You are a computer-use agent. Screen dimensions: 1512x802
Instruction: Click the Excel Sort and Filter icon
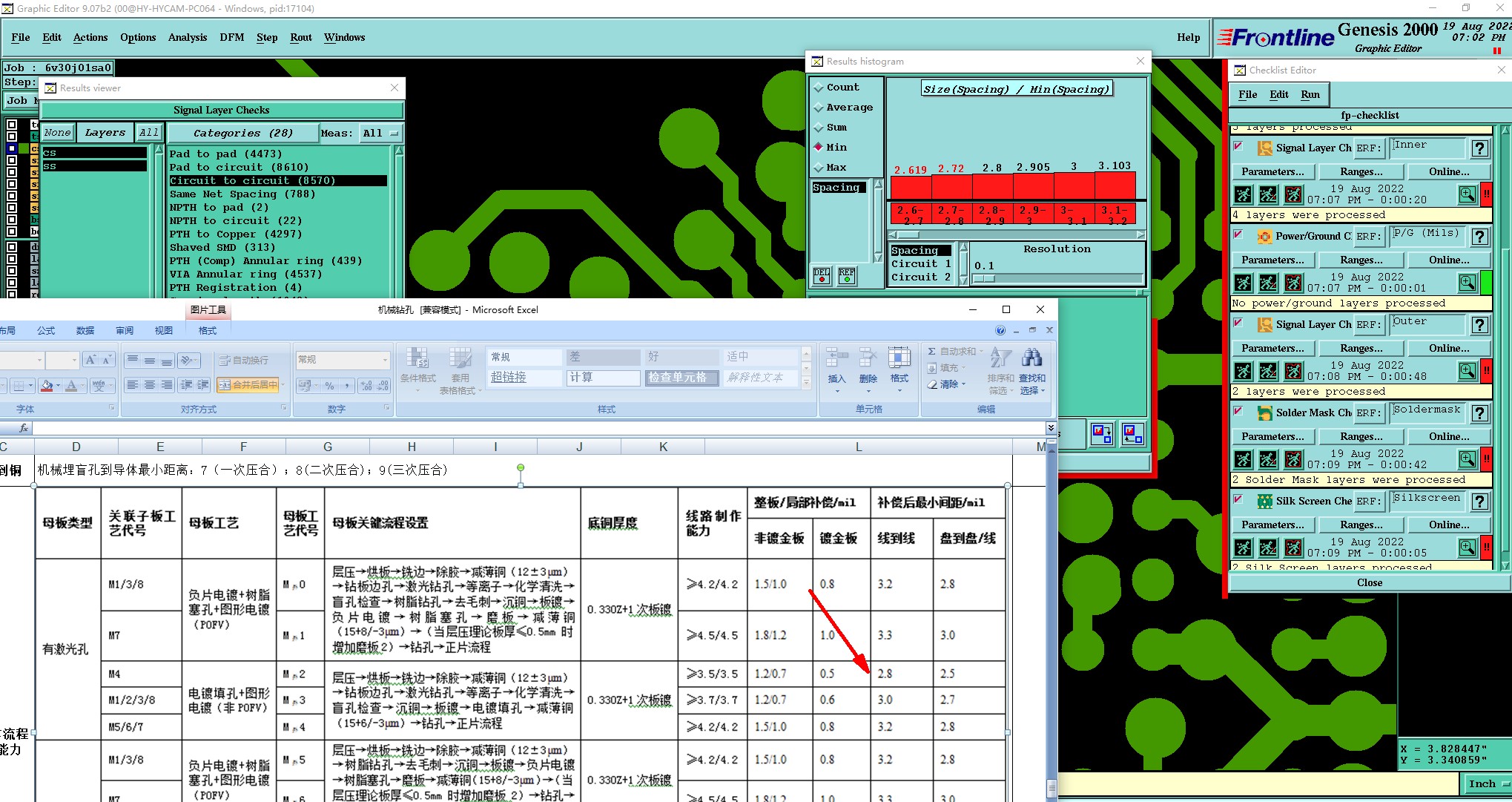click(1000, 358)
